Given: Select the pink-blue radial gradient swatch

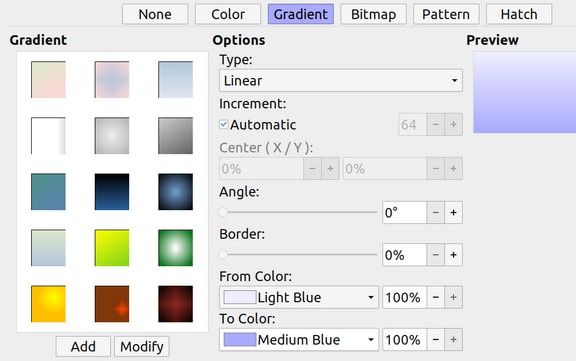Looking at the screenshot, I should pyautogui.click(x=112, y=80).
